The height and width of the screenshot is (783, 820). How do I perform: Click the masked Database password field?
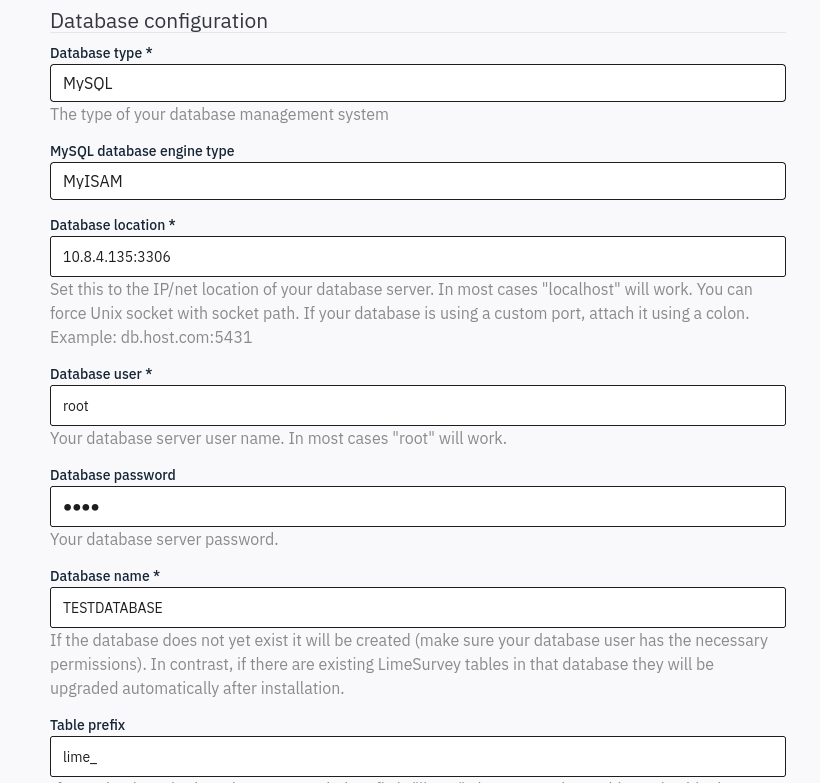click(418, 506)
